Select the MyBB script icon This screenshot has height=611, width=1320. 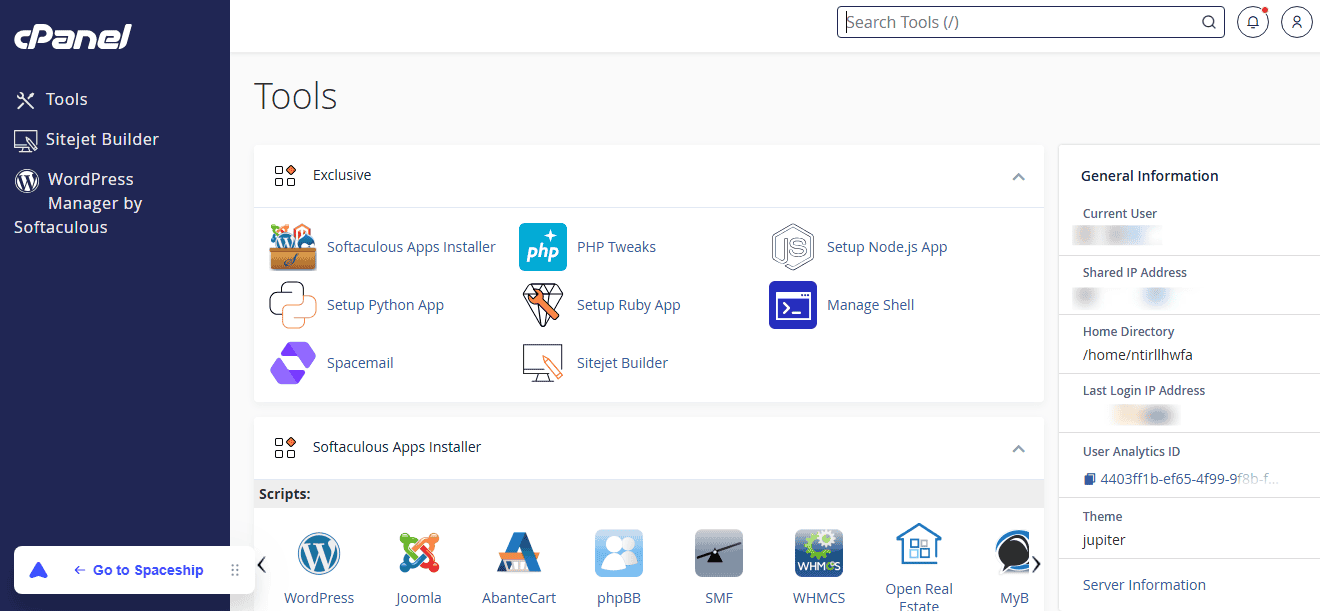click(x=1012, y=553)
